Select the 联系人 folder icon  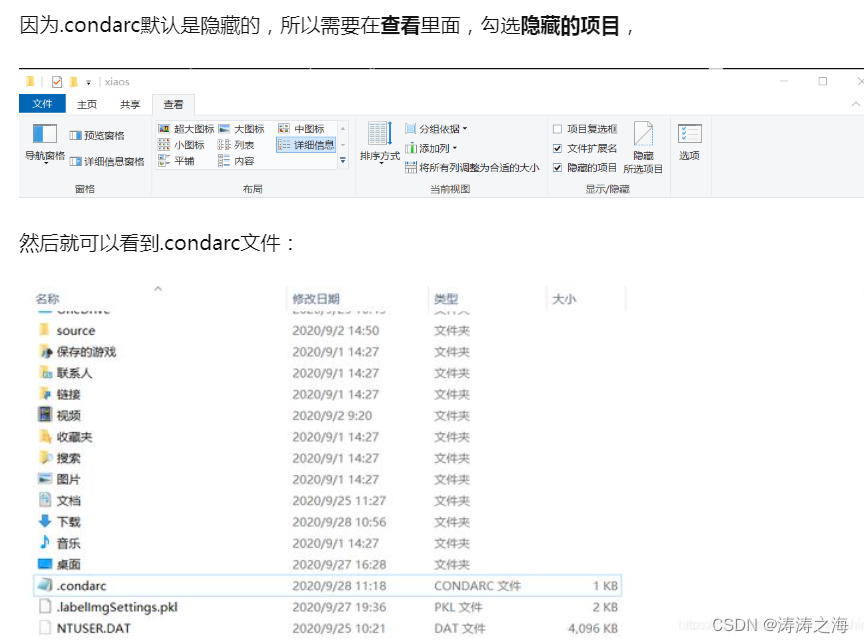tap(45, 372)
